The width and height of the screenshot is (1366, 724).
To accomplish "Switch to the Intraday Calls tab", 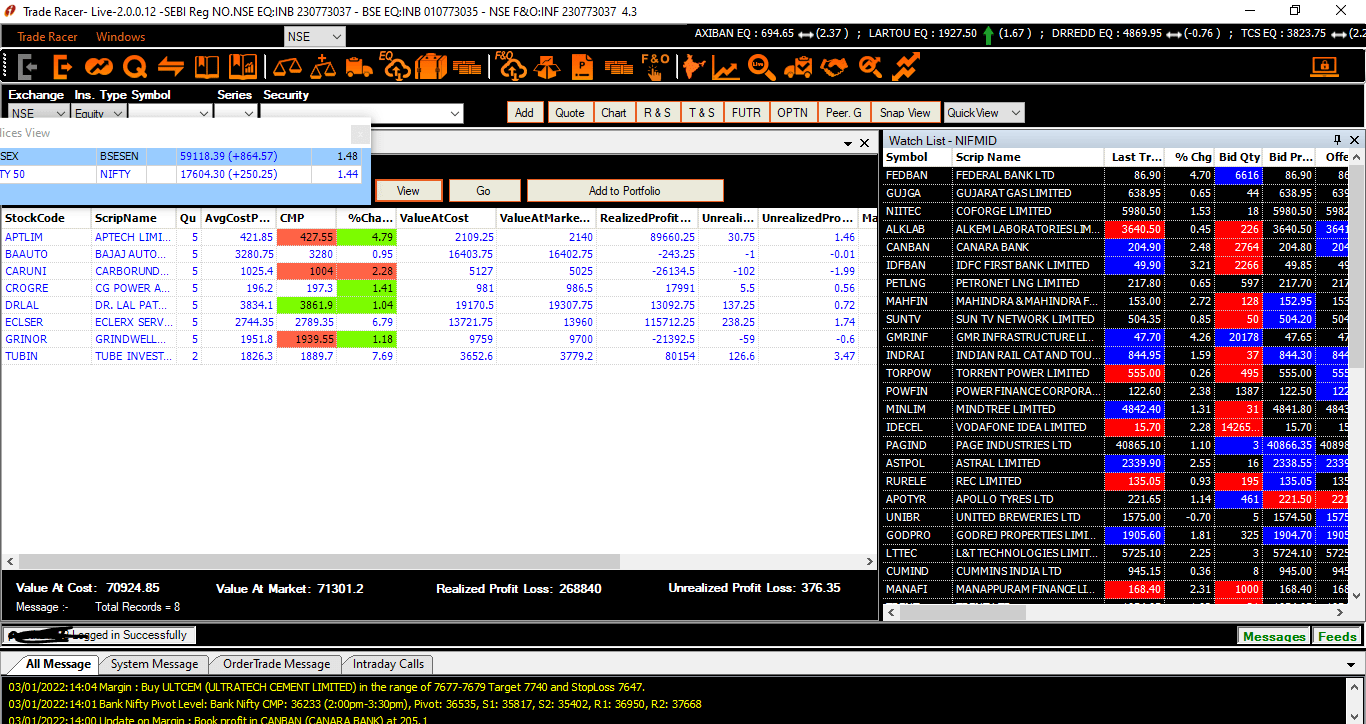I will [387, 664].
